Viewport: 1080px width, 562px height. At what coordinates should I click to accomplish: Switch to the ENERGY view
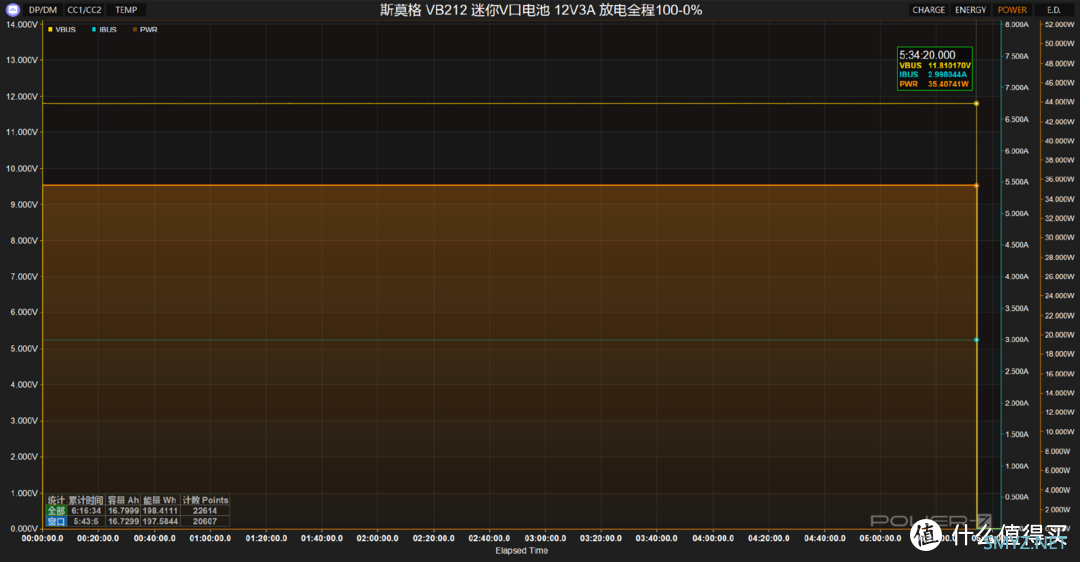tap(970, 10)
